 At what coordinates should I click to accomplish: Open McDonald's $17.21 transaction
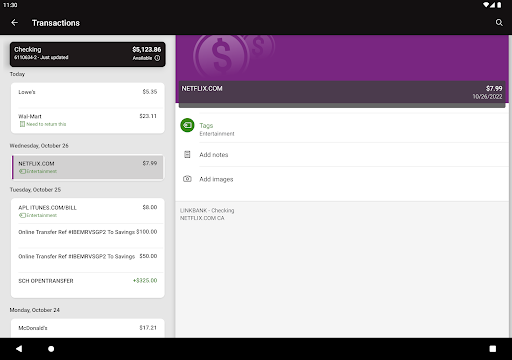coord(88,328)
